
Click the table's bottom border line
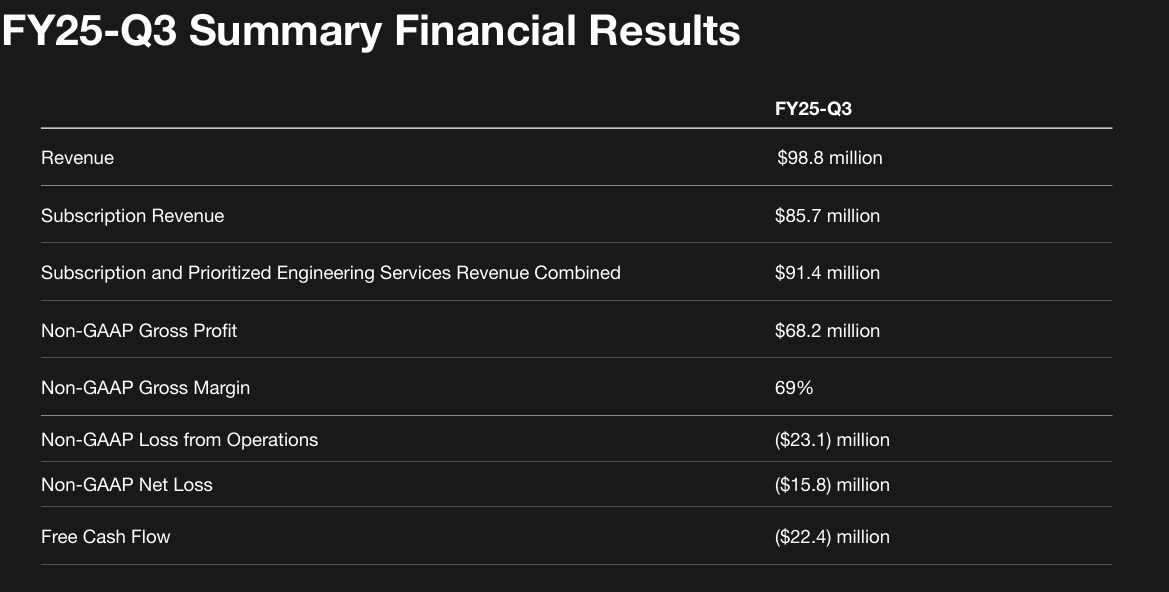576,565
